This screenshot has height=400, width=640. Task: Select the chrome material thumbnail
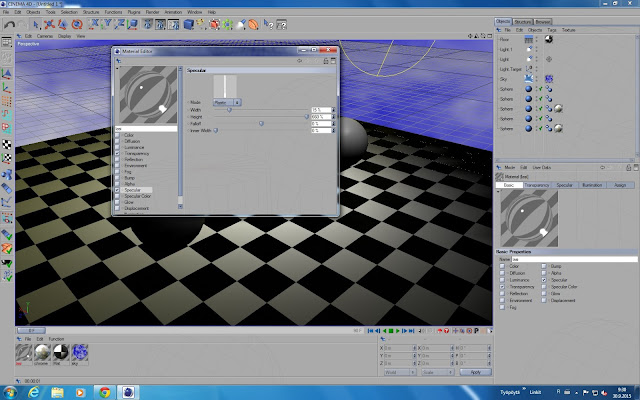(42, 352)
